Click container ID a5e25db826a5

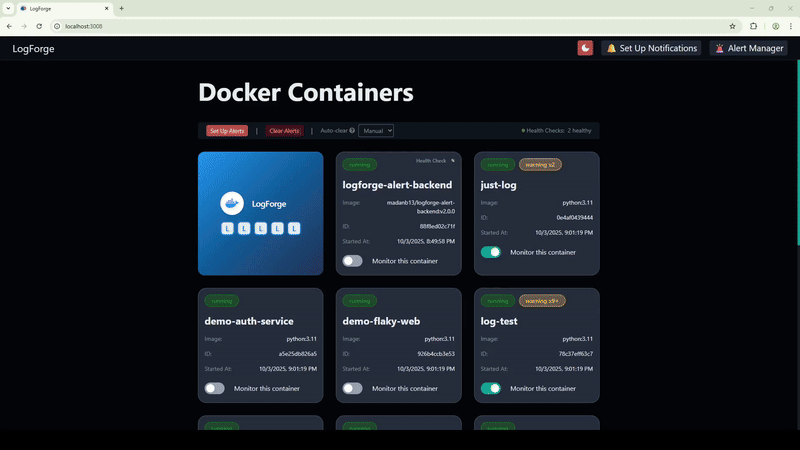[297, 354]
